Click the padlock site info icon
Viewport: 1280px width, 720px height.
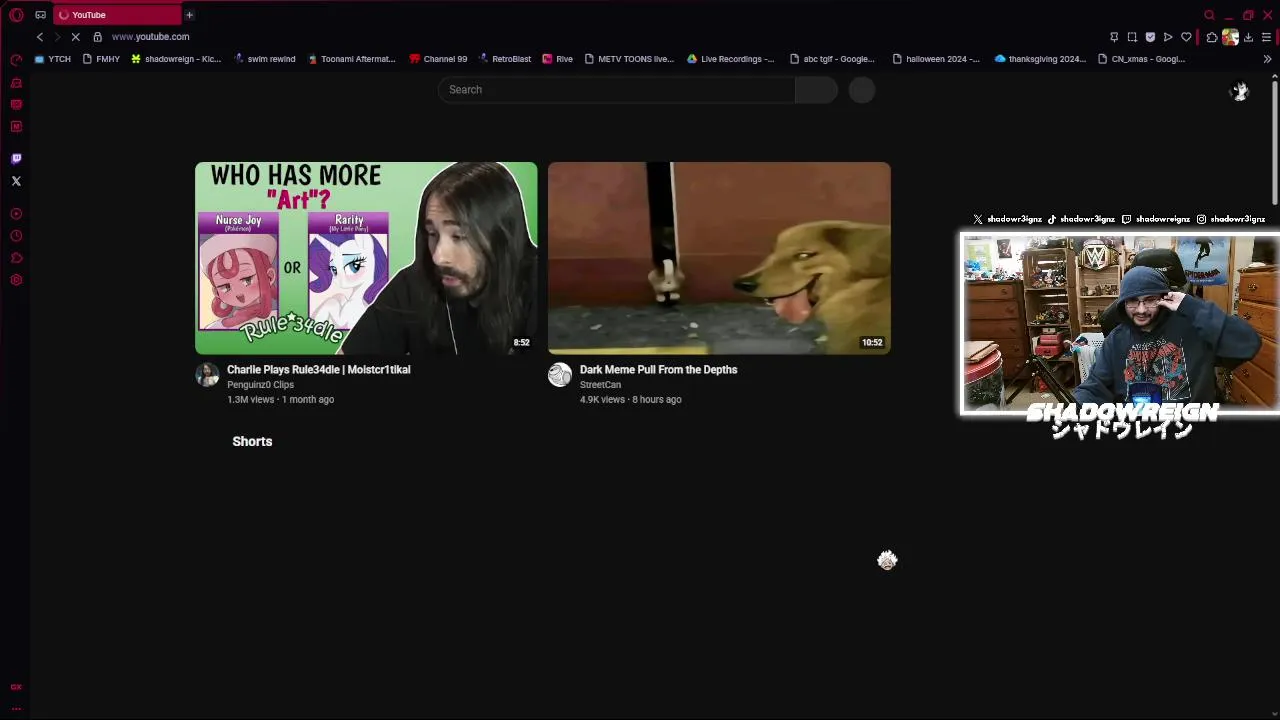tap(97, 37)
